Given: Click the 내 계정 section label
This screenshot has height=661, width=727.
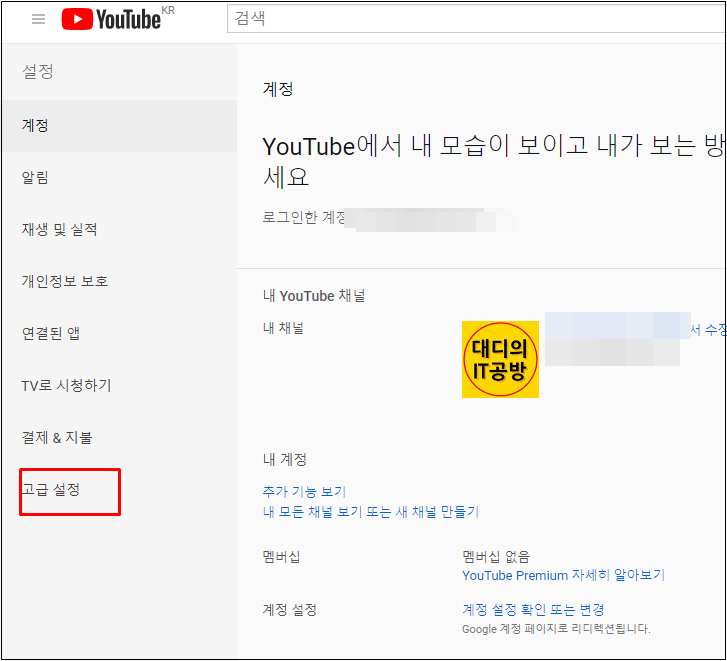Looking at the screenshot, I should pyautogui.click(x=285, y=459).
